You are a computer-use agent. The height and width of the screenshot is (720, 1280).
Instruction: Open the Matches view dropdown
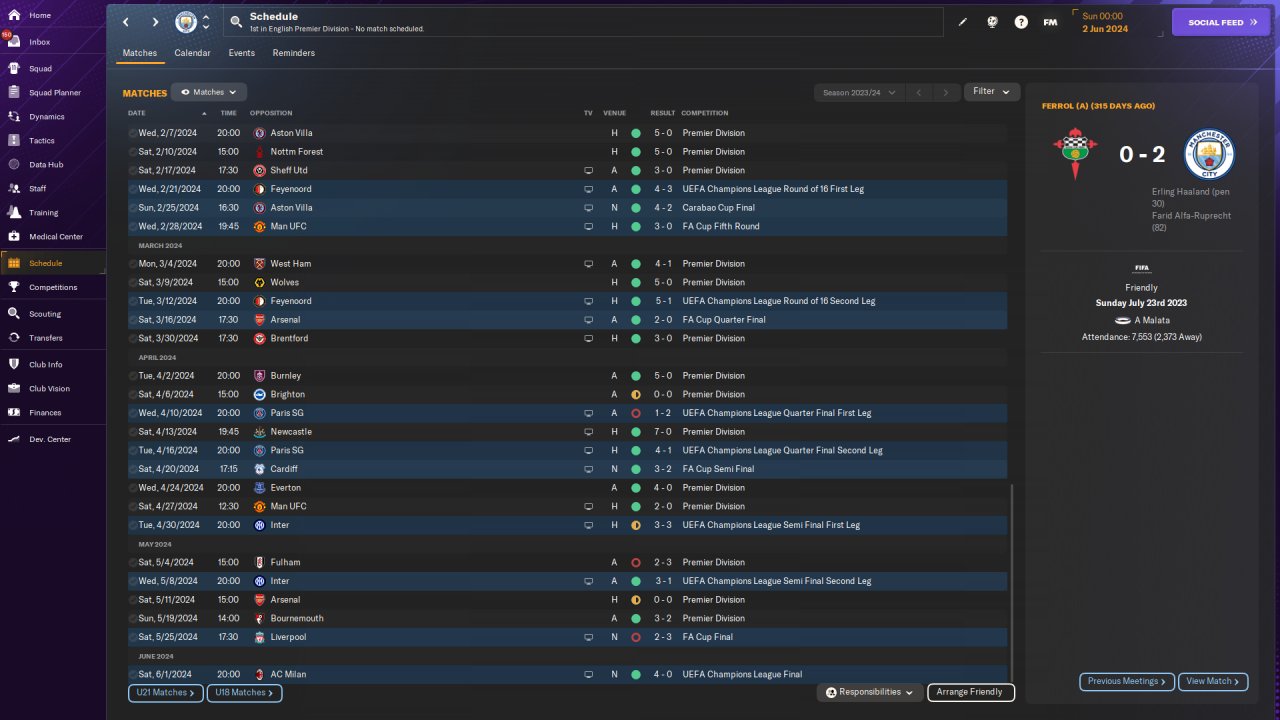pyautogui.click(x=208, y=92)
